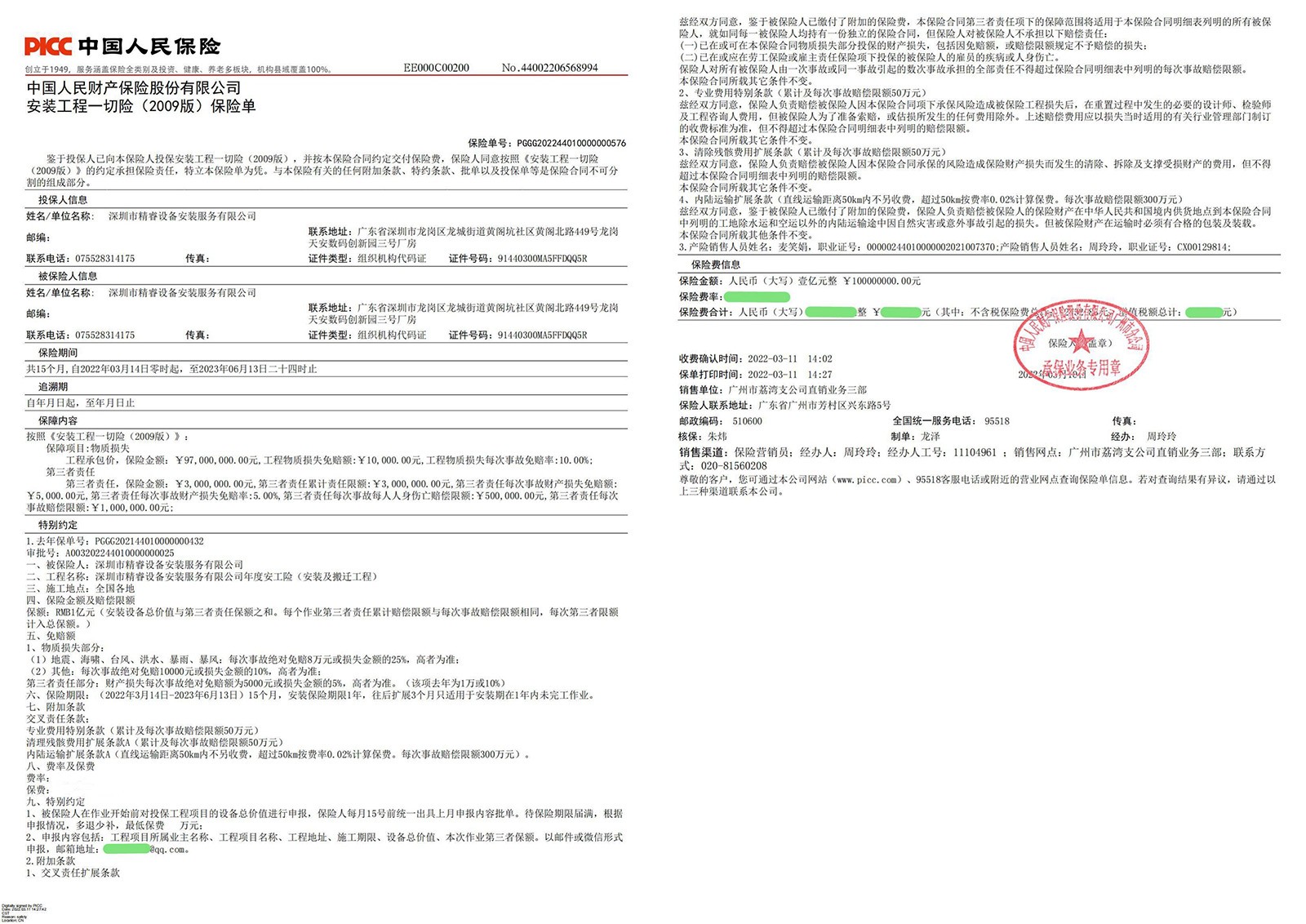Image resolution: width=1306 pixels, height=924 pixels.
Task: Select postal code 510600
Action: (x=747, y=422)
